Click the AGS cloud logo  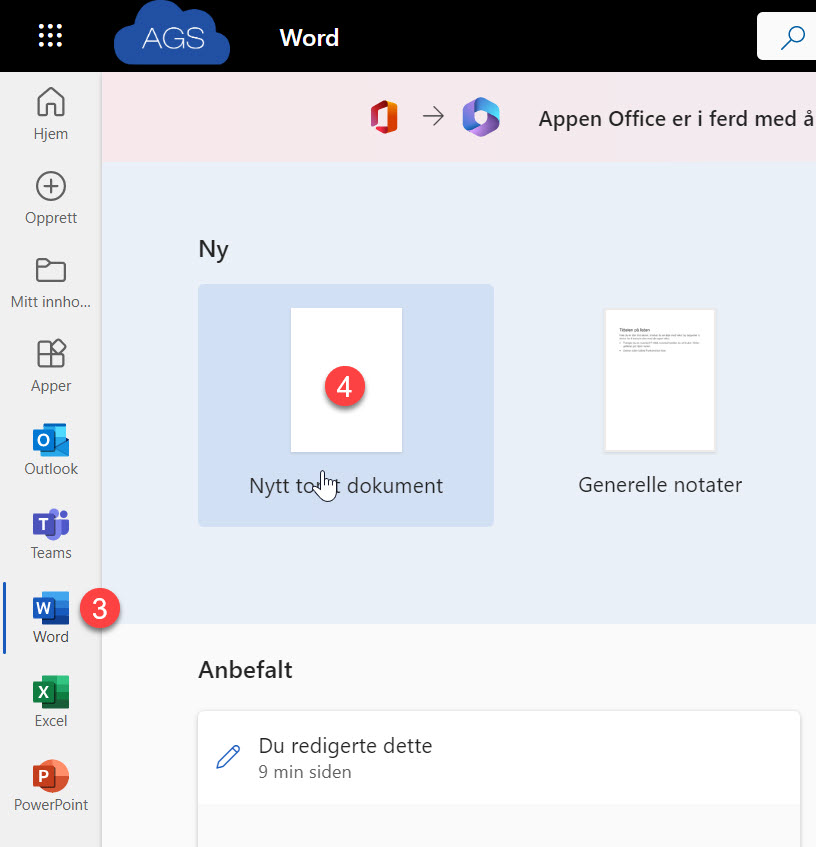pos(172,38)
